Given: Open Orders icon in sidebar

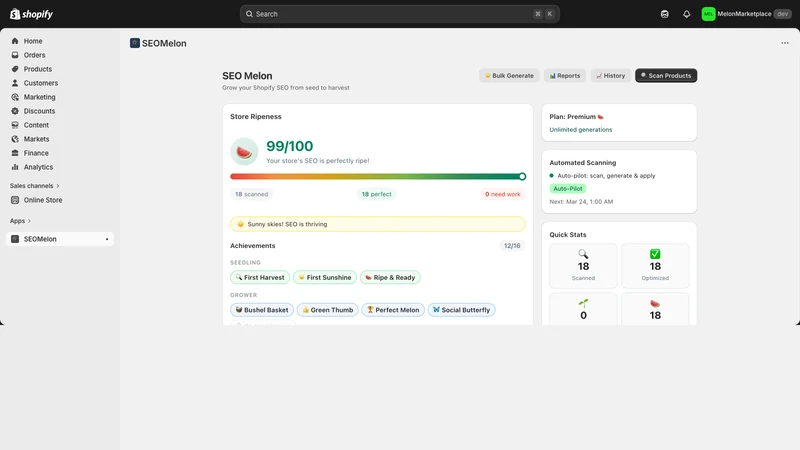Looking at the screenshot, I should click(15, 55).
